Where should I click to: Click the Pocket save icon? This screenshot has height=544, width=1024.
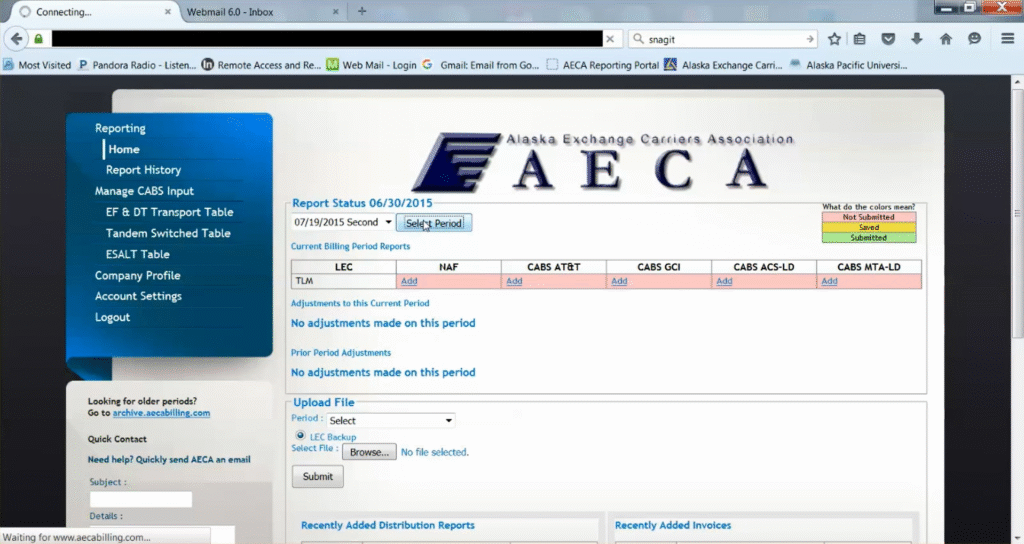(888, 39)
